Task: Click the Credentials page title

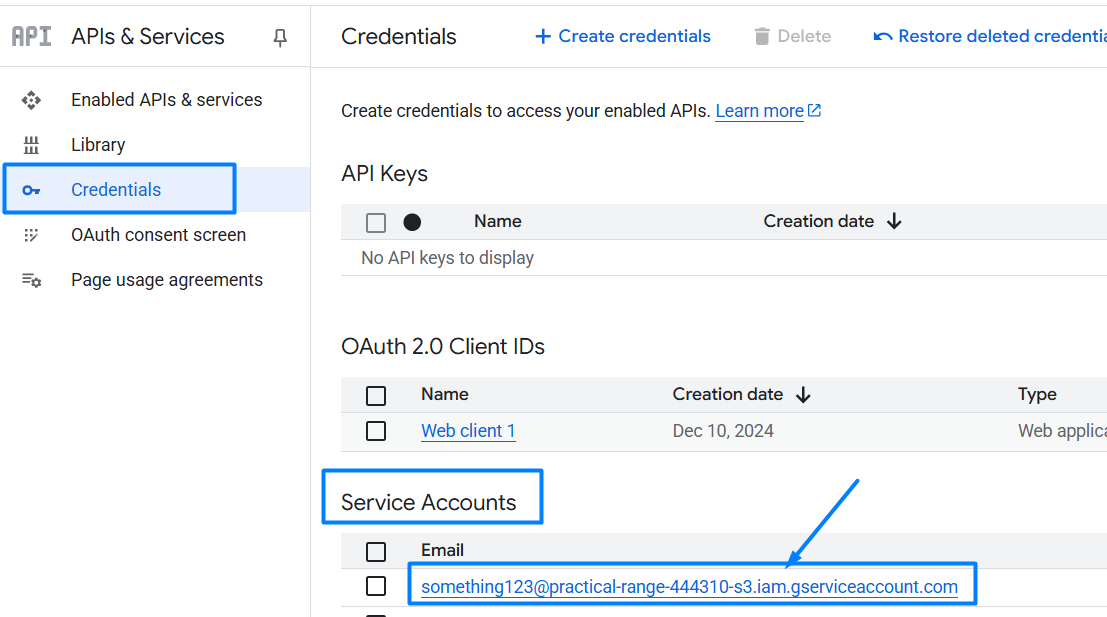Action: click(399, 36)
